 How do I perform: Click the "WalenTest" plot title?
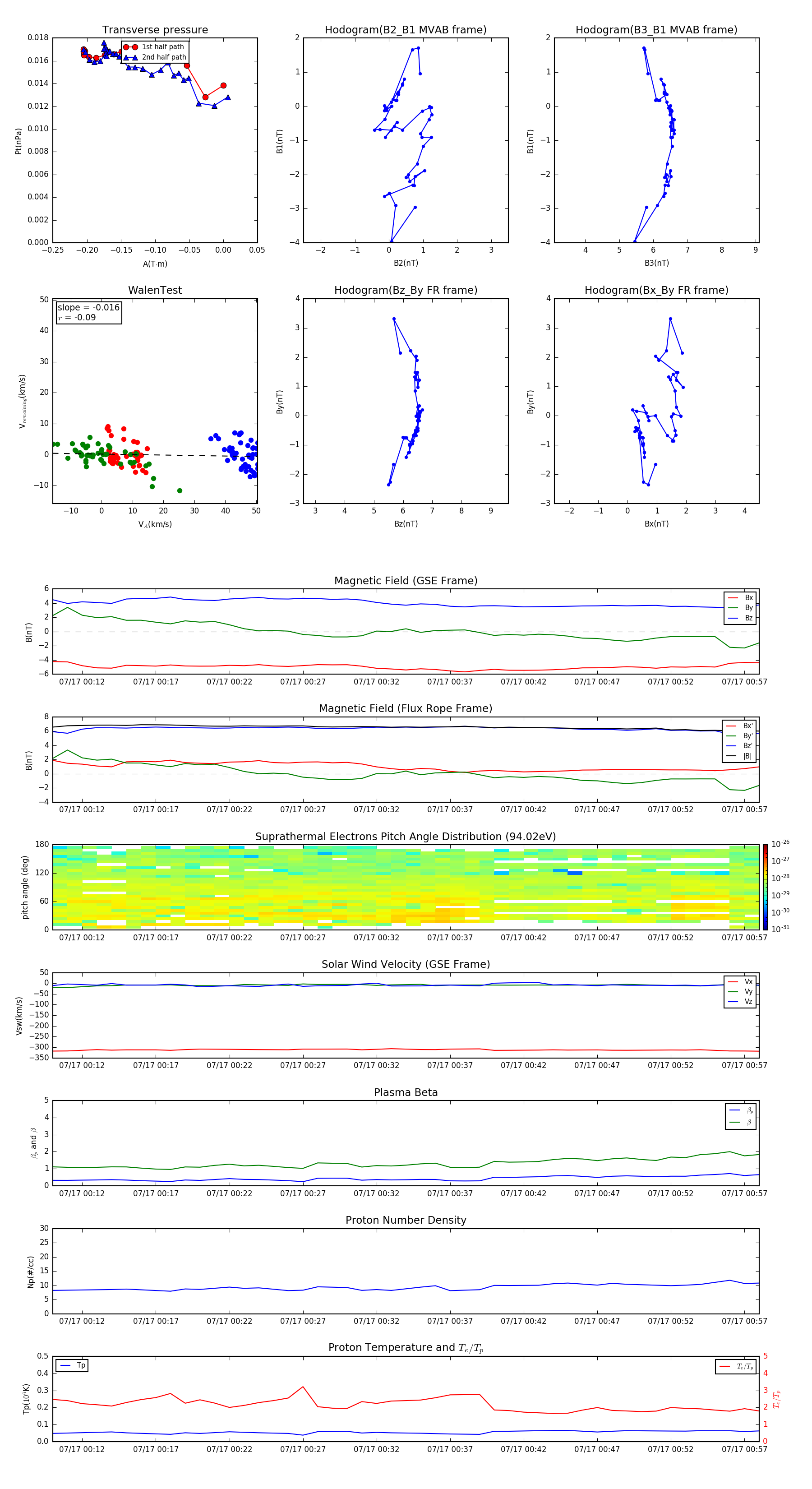pyautogui.click(x=155, y=290)
